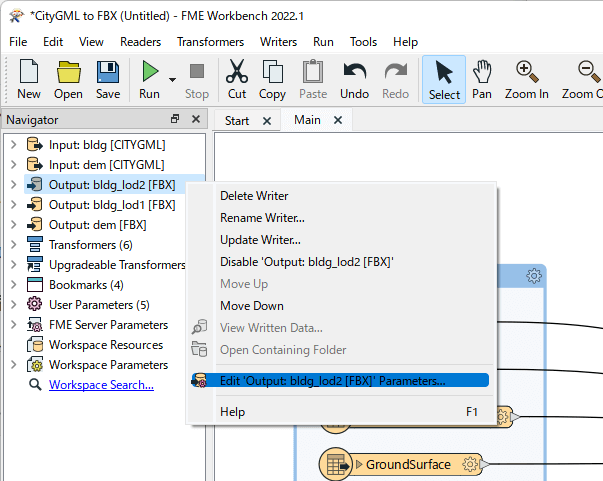Disable 'Output: bldg_lod2 [FBX]' writer

[x=306, y=262]
